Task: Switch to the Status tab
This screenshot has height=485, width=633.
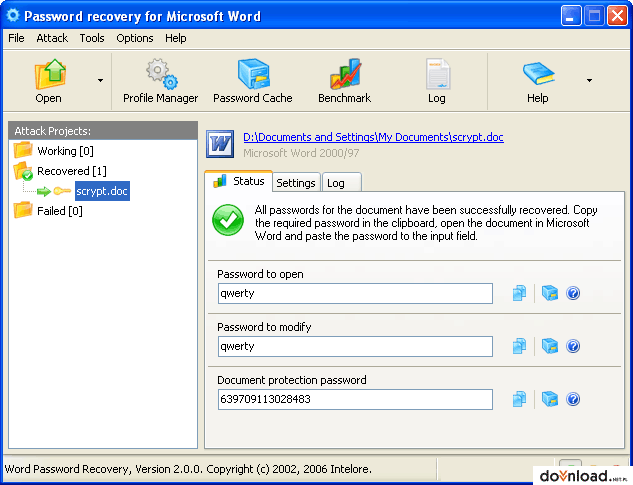Action: coord(239,181)
